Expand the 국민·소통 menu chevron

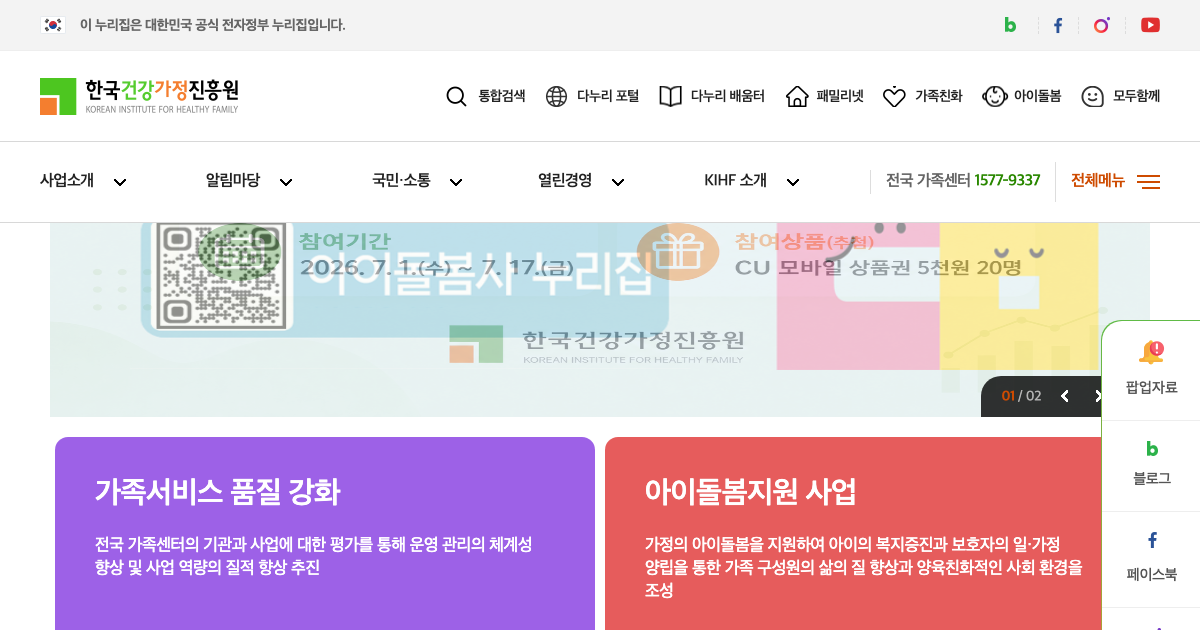(x=456, y=182)
